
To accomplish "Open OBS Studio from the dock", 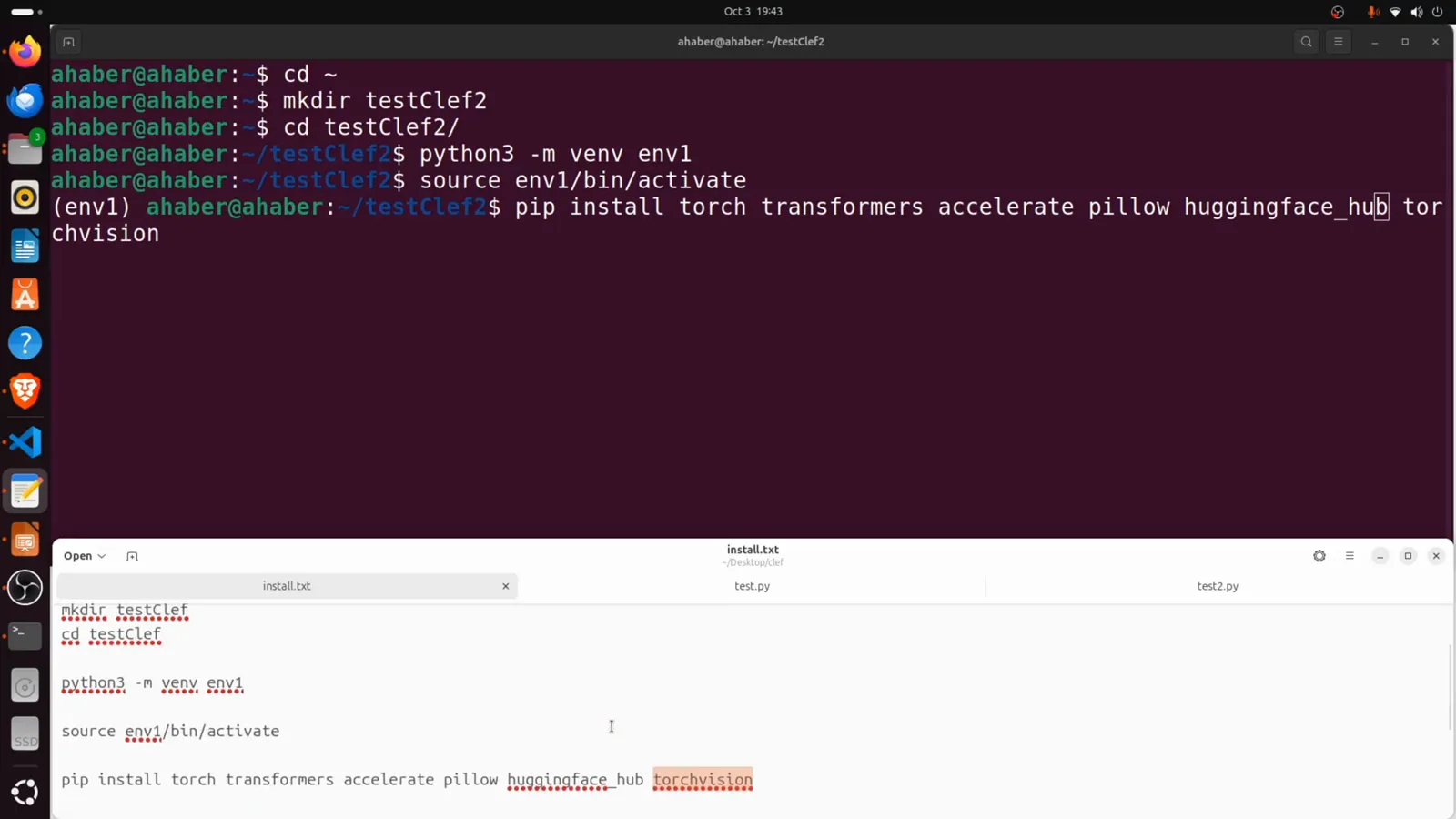I will [x=25, y=588].
